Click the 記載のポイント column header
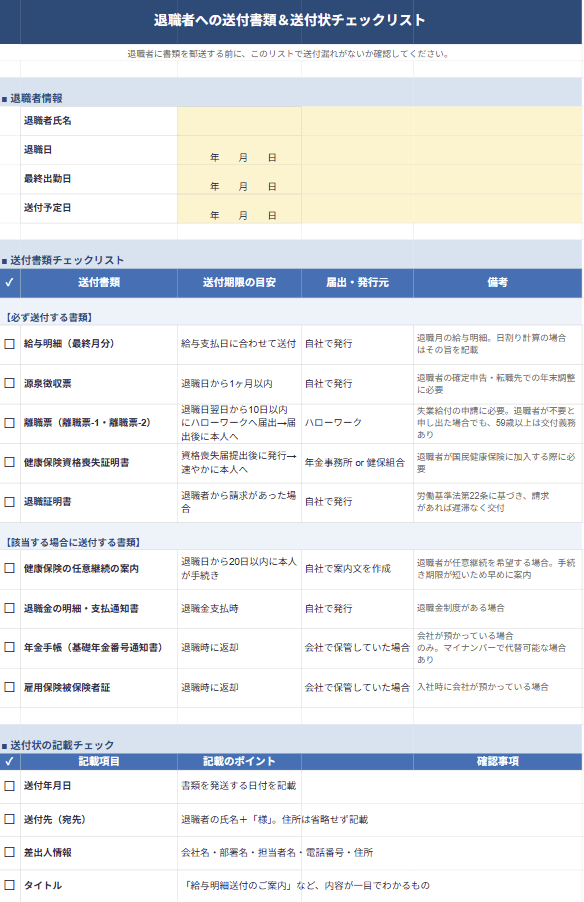 click(x=239, y=762)
